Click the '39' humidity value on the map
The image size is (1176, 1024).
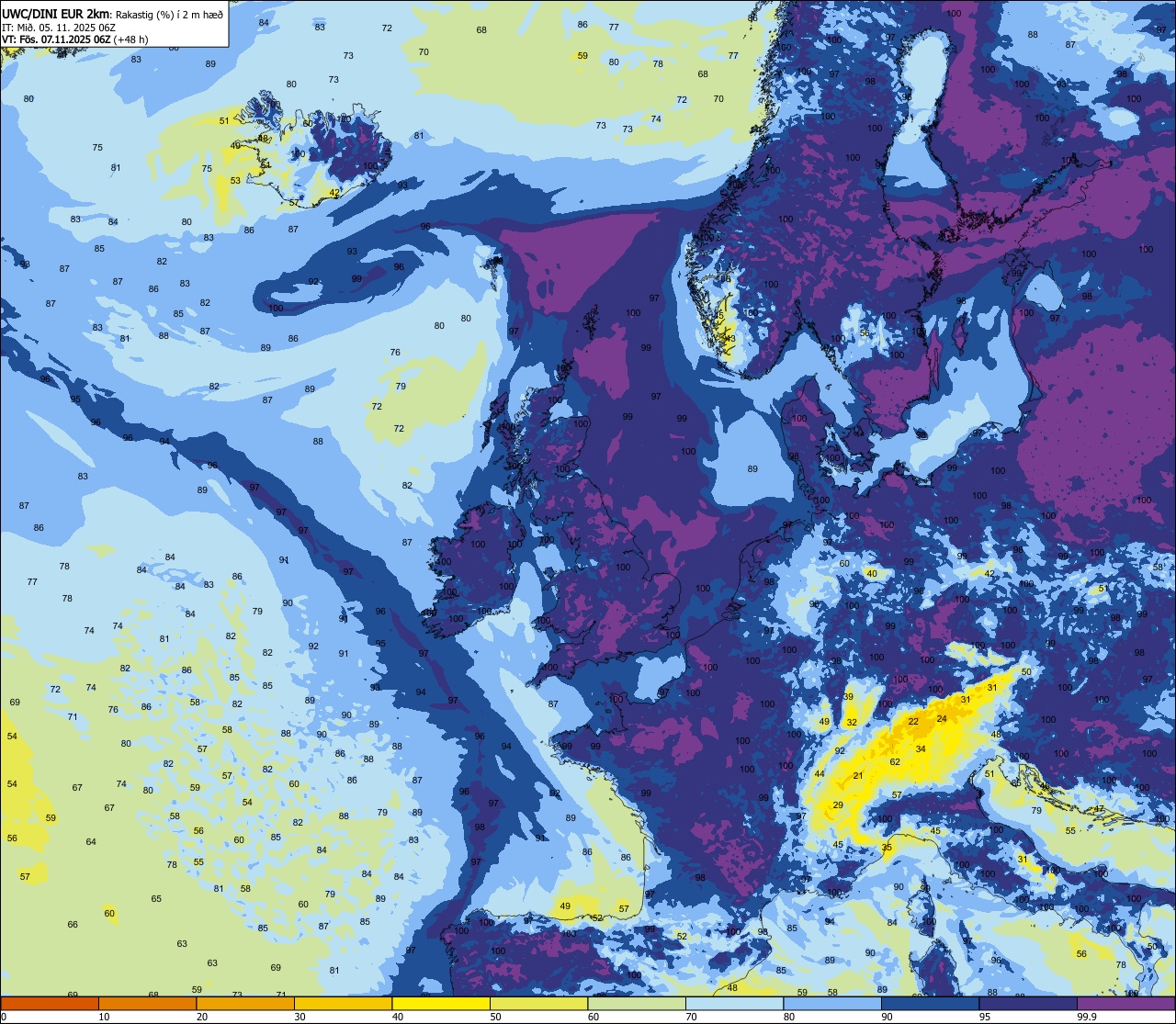(x=848, y=697)
